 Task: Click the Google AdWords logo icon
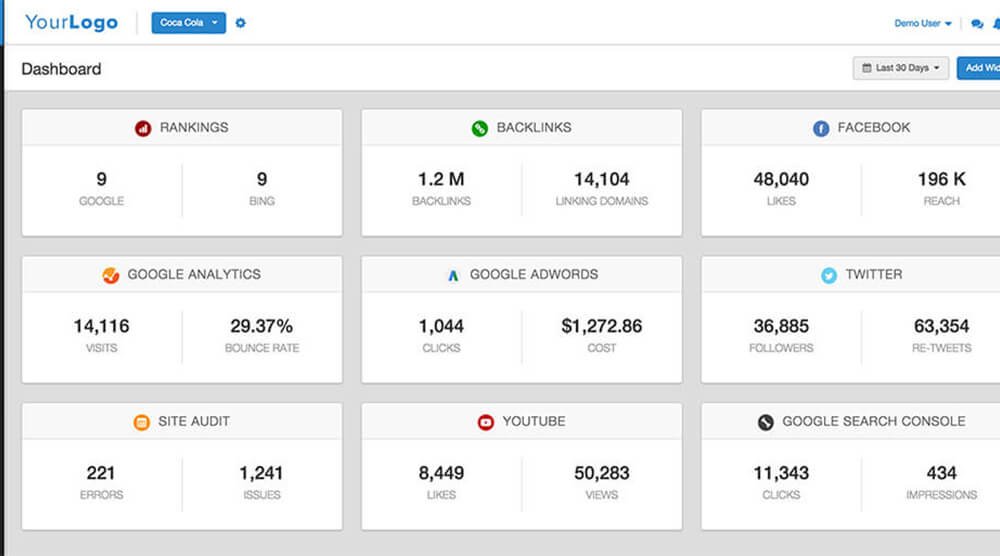453,275
